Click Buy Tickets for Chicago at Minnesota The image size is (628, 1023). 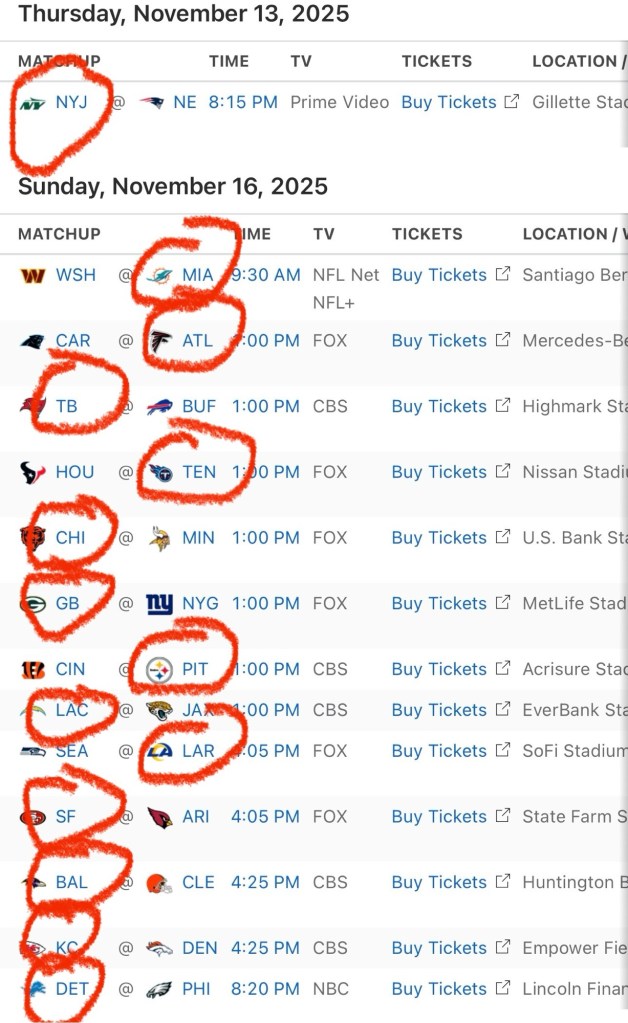[438, 538]
